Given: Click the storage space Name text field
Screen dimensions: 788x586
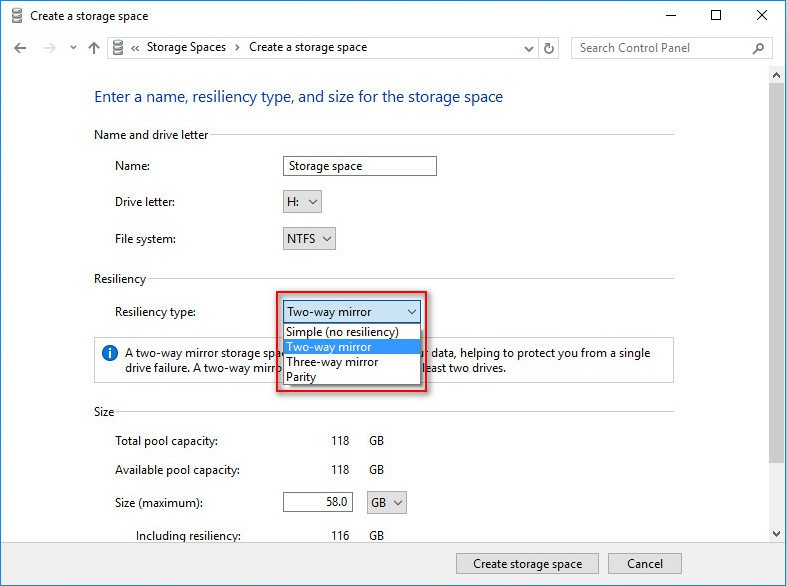Looking at the screenshot, I should pos(360,166).
